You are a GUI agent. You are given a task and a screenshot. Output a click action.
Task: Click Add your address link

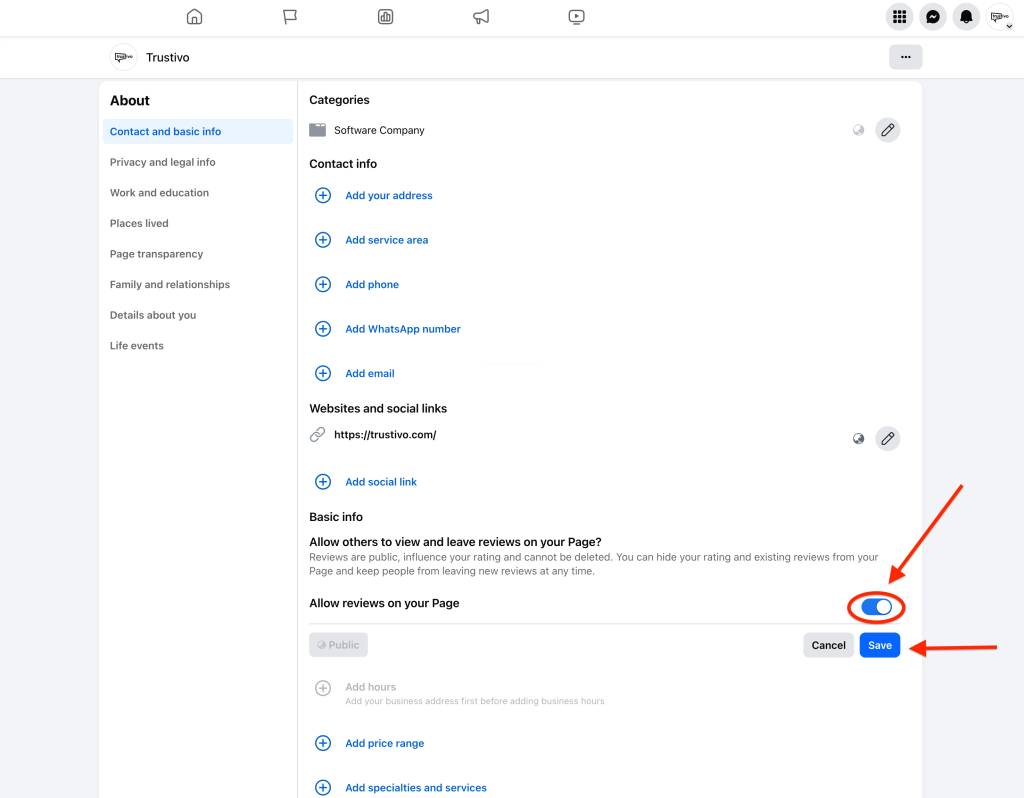pos(388,196)
